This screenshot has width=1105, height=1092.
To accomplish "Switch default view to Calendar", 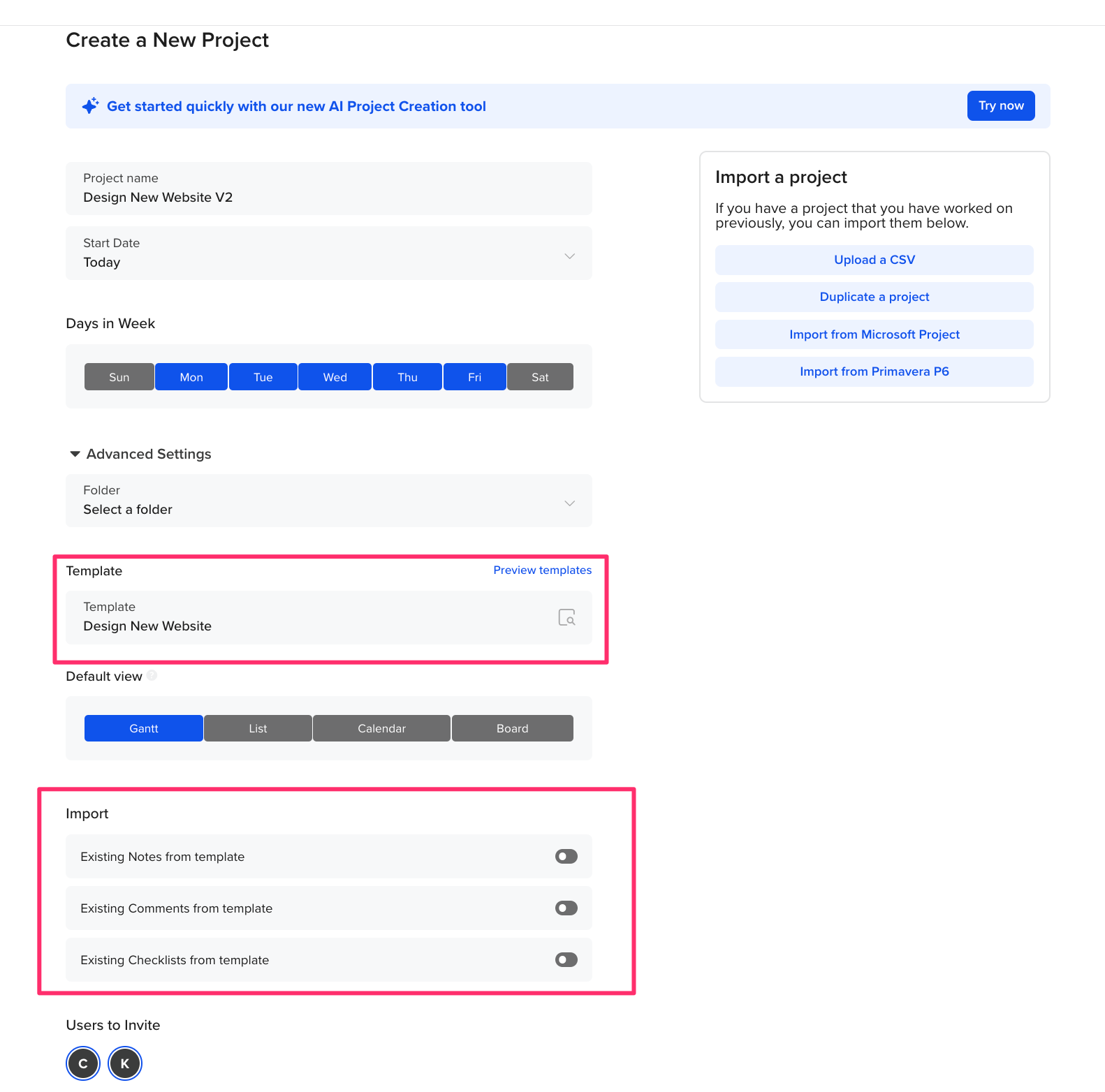I will pyautogui.click(x=381, y=728).
